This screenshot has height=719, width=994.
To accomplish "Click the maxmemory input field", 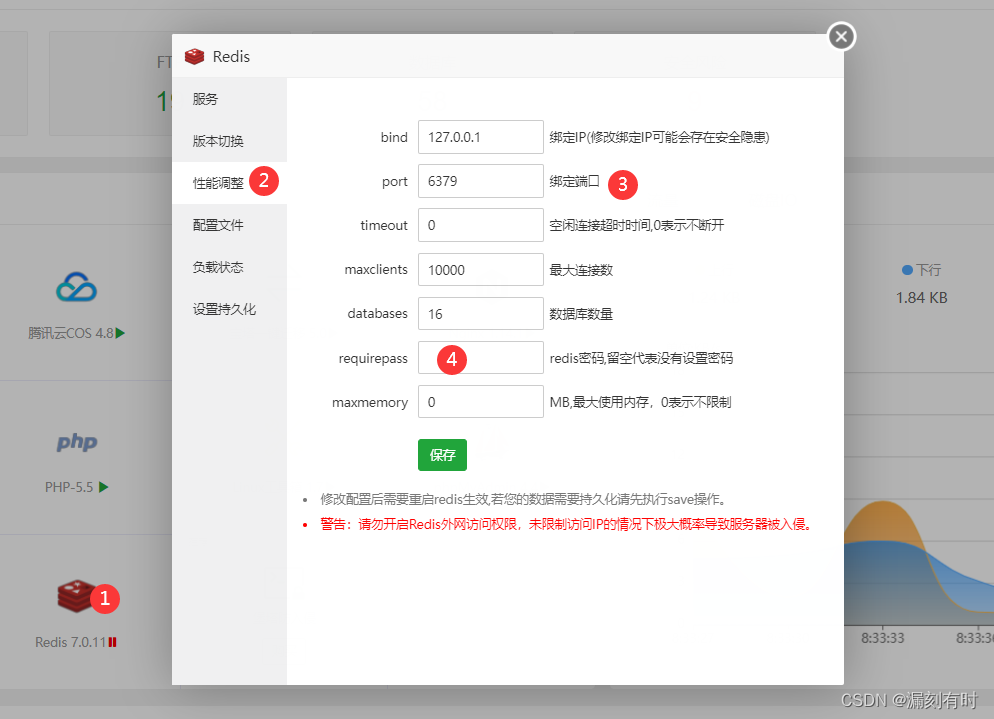I will [480, 401].
